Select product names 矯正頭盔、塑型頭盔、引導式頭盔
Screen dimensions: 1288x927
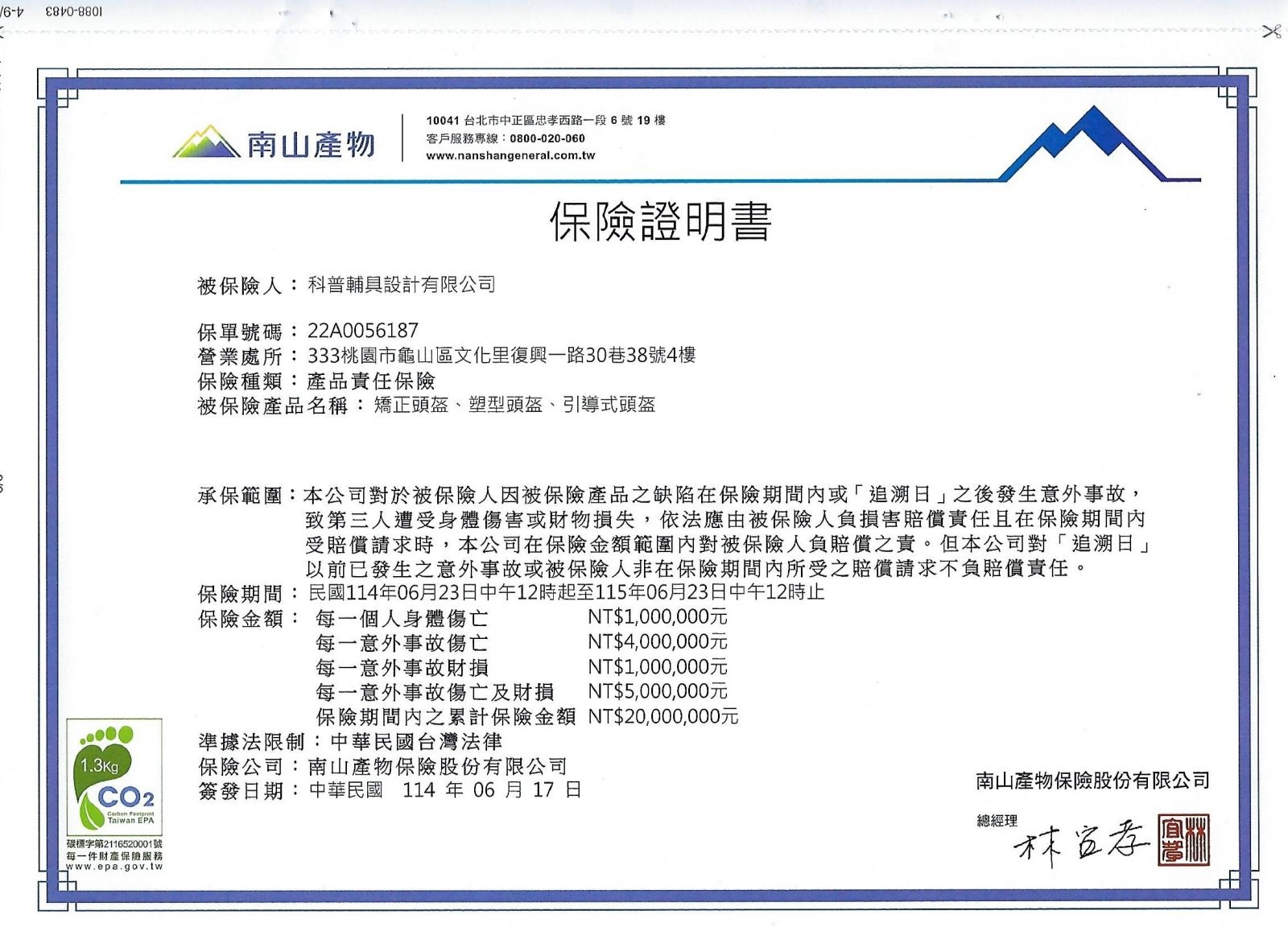[x=514, y=405]
